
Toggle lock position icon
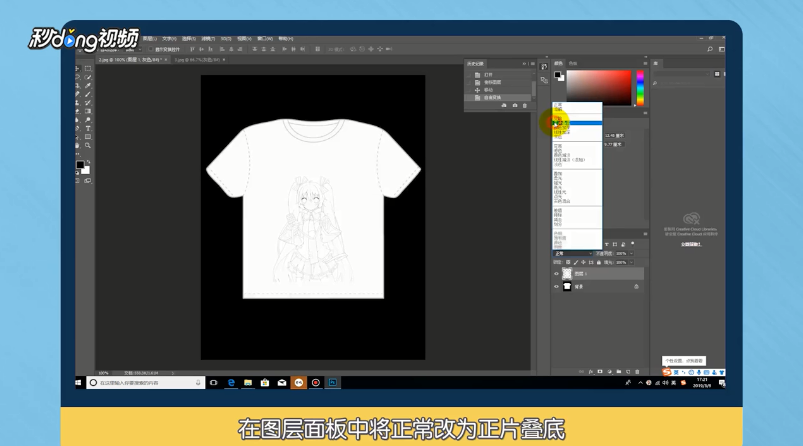(x=583, y=262)
